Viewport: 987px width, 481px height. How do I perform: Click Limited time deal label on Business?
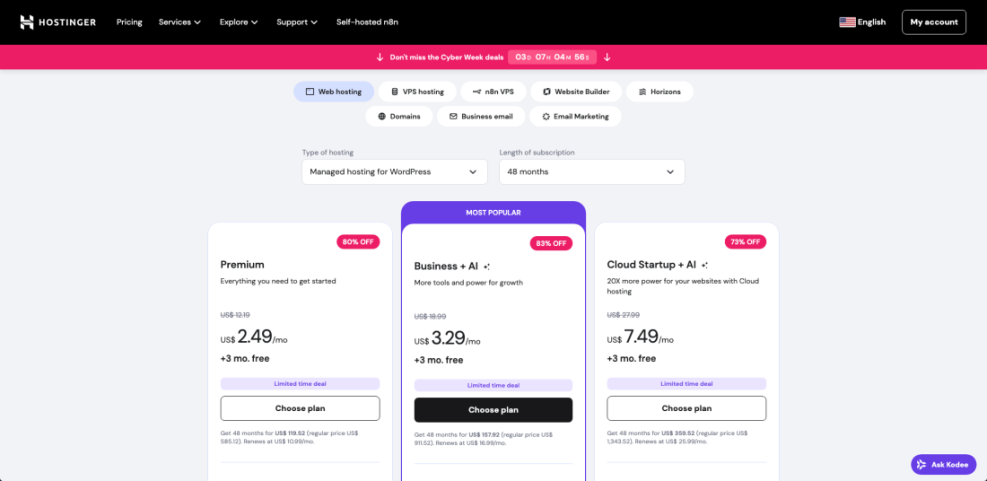point(494,385)
